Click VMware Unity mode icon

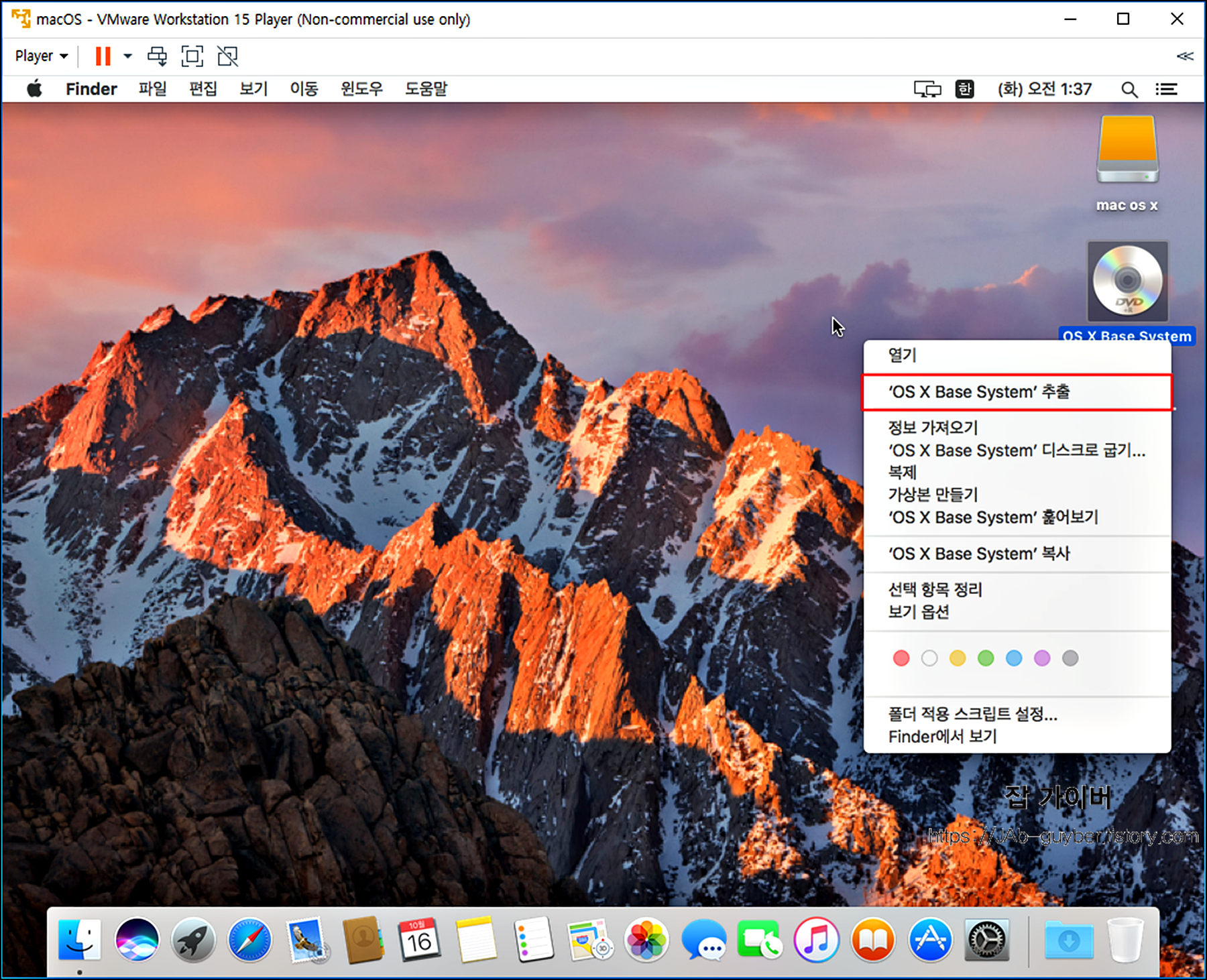[x=228, y=56]
